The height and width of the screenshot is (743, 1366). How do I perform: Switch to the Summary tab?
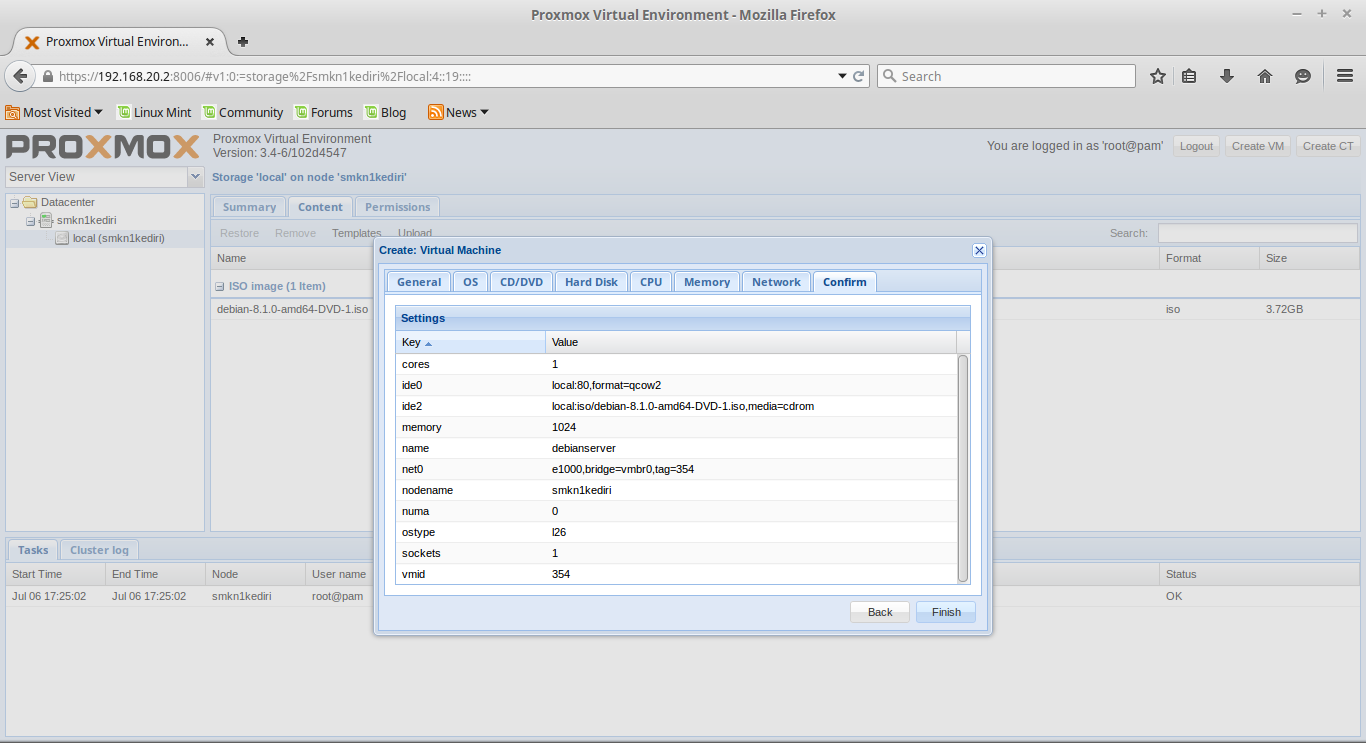[249, 207]
